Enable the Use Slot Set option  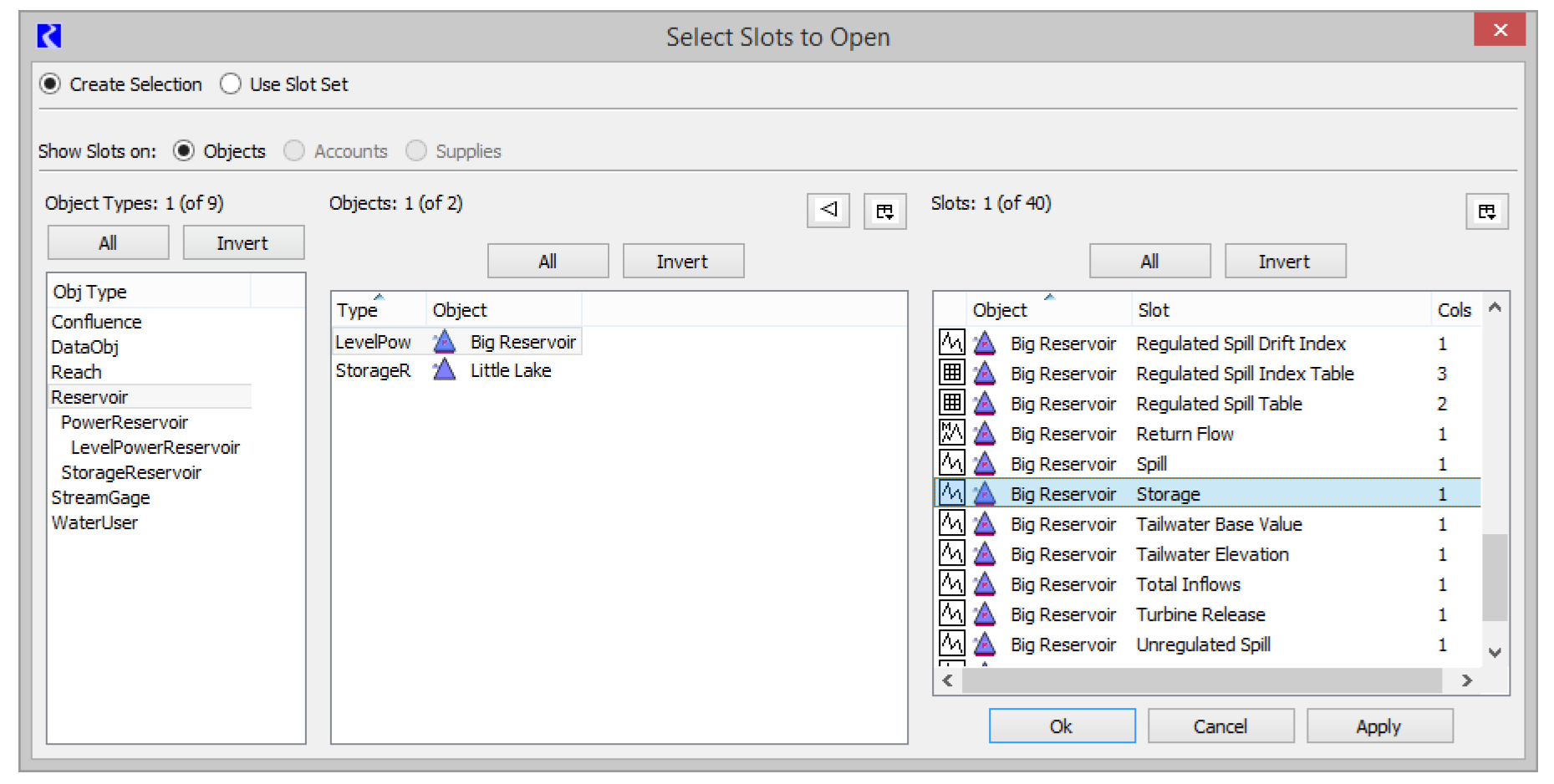point(231,84)
